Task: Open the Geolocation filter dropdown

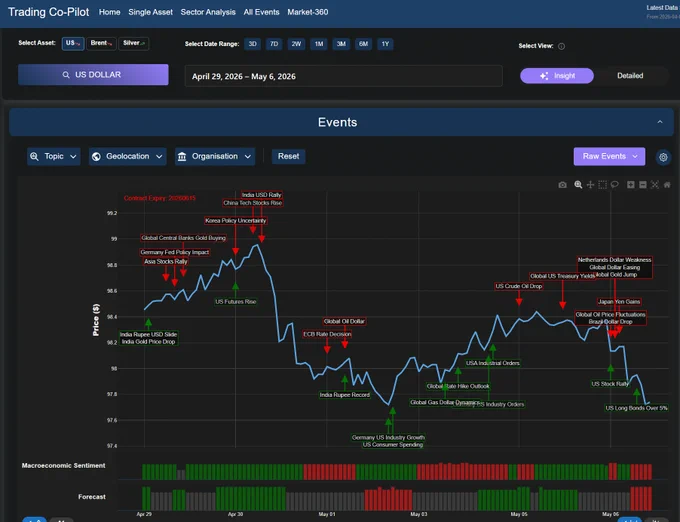Action: (x=128, y=157)
